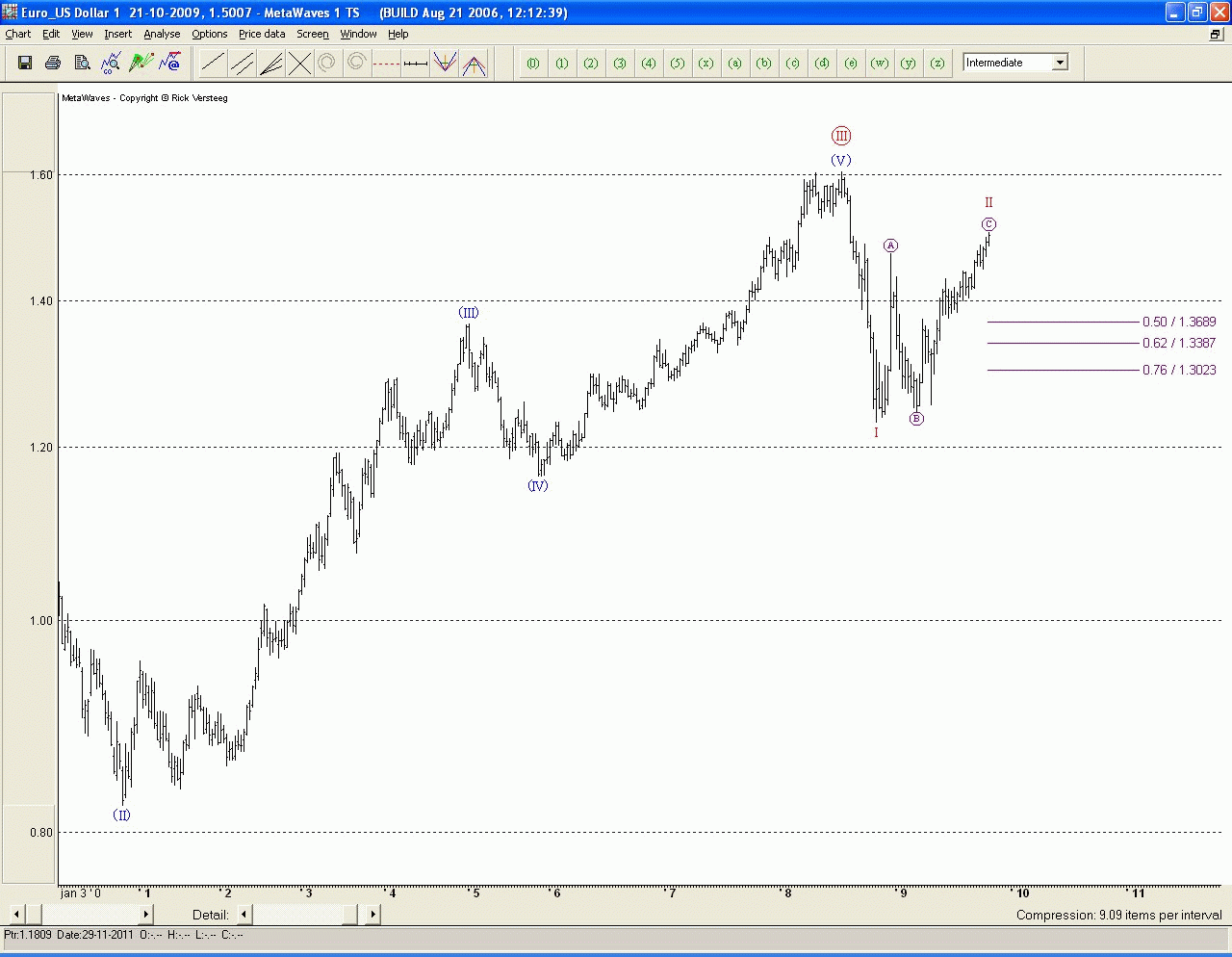Open the Intermediate wave degree dropdown
The width and height of the screenshot is (1232, 957).
click(1060, 63)
